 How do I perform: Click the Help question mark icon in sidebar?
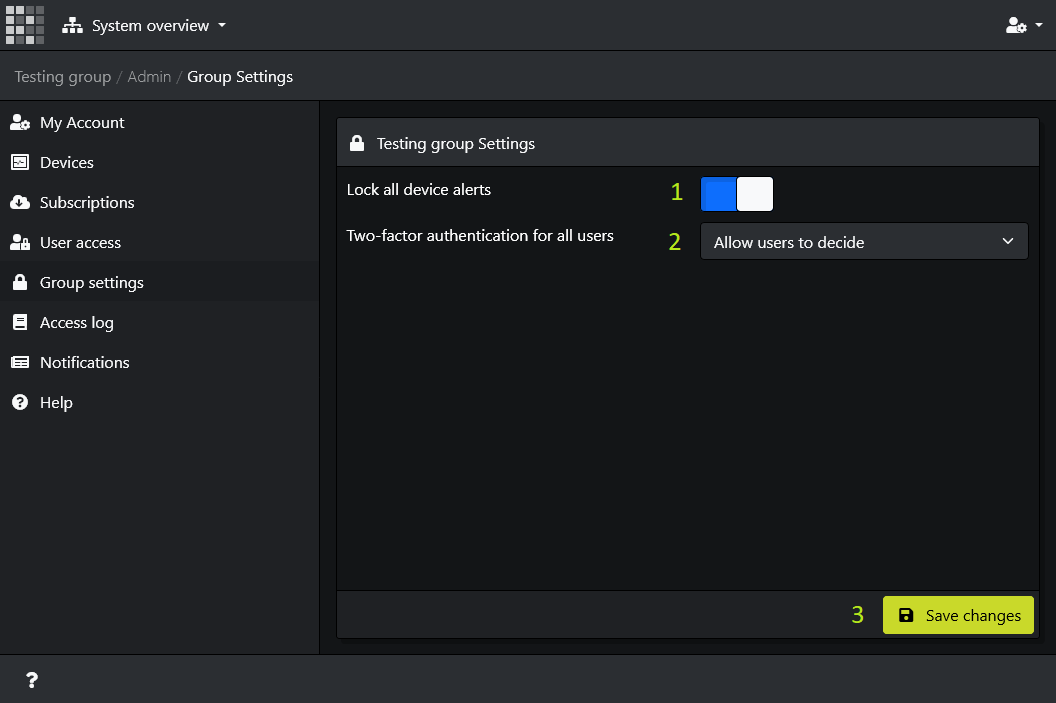click(20, 402)
